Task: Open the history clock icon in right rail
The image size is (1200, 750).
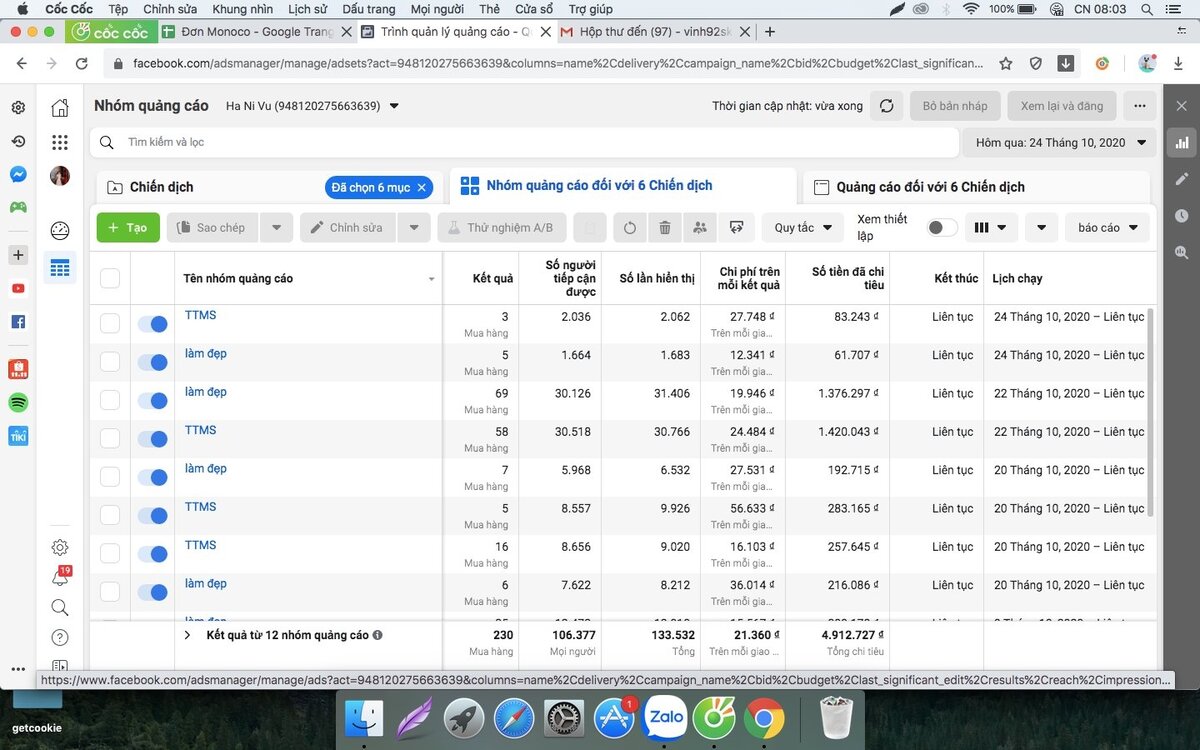Action: point(1182,216)
